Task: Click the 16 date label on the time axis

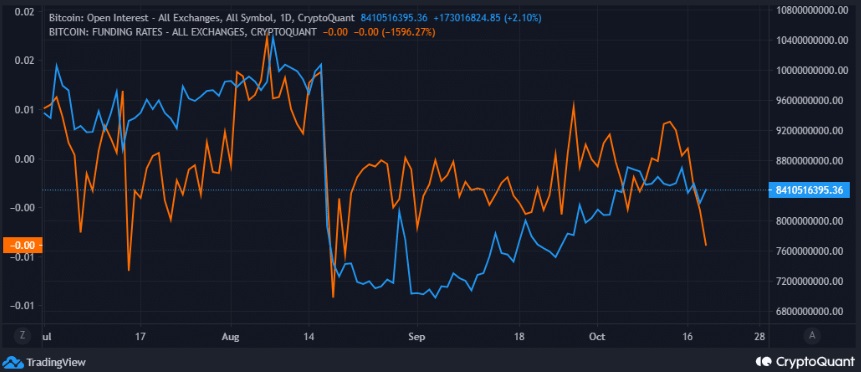Action: pyautogui.click(x=687, y=336)
